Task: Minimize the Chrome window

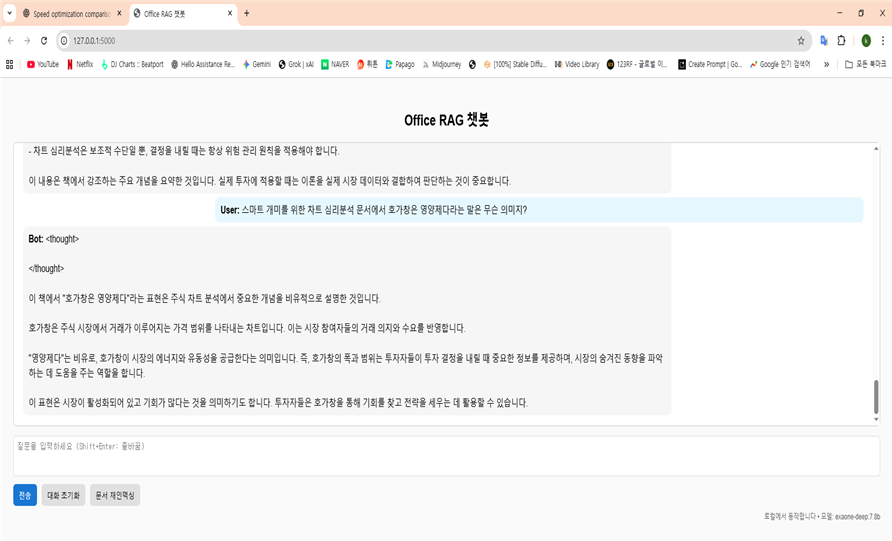Action: tap(840, 13)
